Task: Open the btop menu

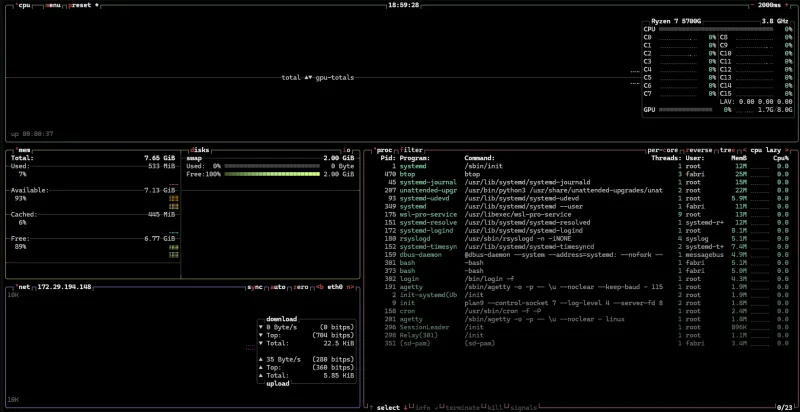Action: 53,5
